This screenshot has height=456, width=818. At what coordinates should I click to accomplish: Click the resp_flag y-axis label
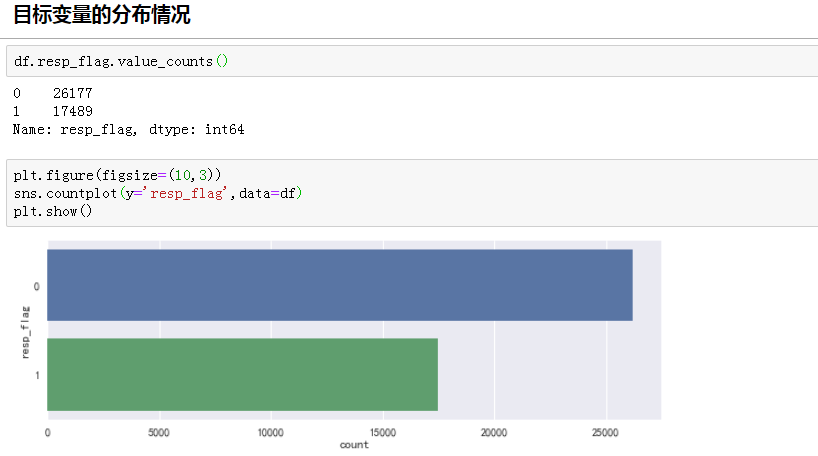coord(25,331)
